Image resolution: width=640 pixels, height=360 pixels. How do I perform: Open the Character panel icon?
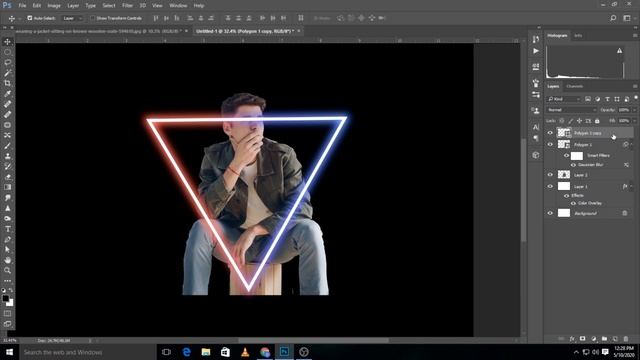click(536, 127)
